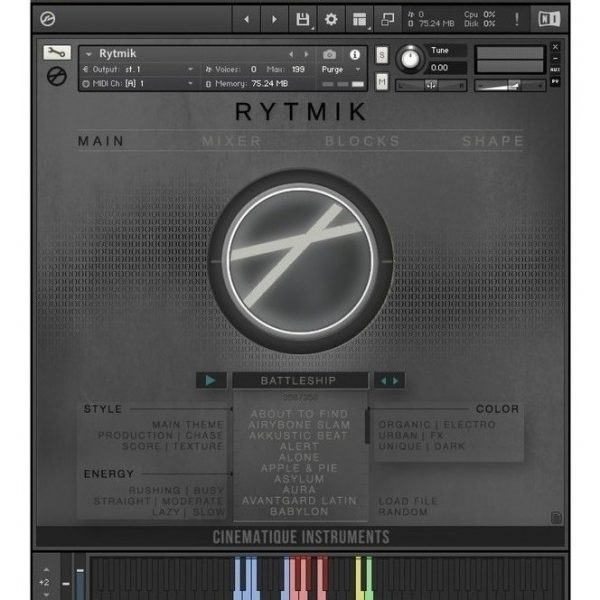Click the minimized view window icon
The image size is (600, 600).
tap(388, 19)
